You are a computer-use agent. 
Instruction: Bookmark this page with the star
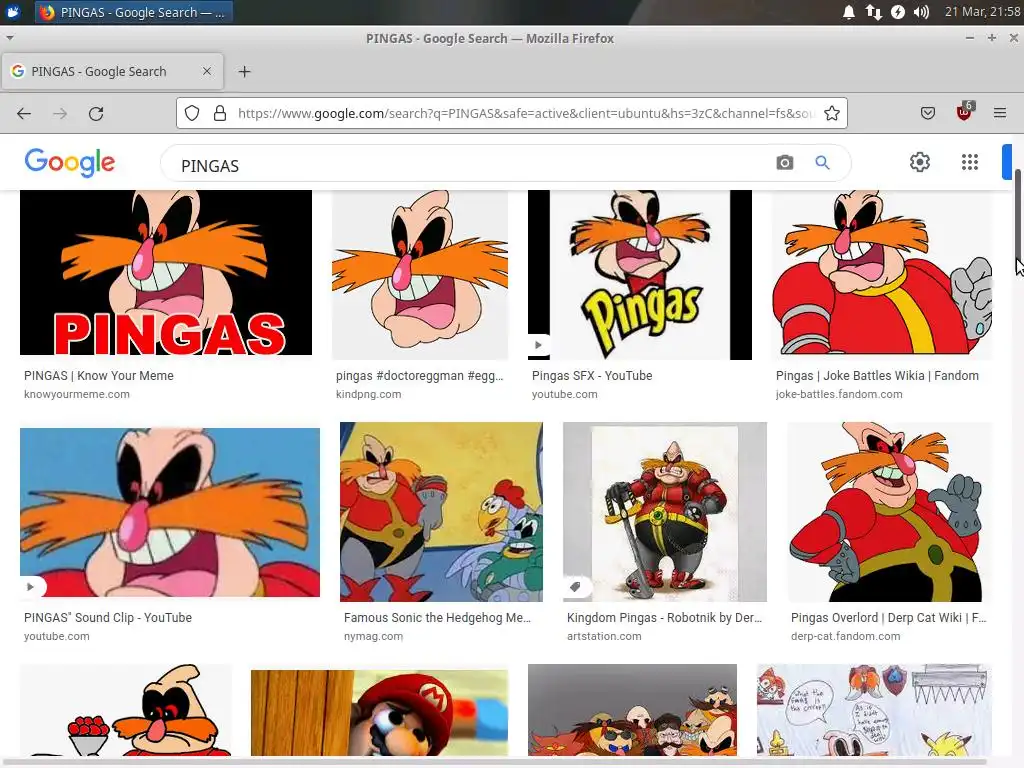point(831,114)
